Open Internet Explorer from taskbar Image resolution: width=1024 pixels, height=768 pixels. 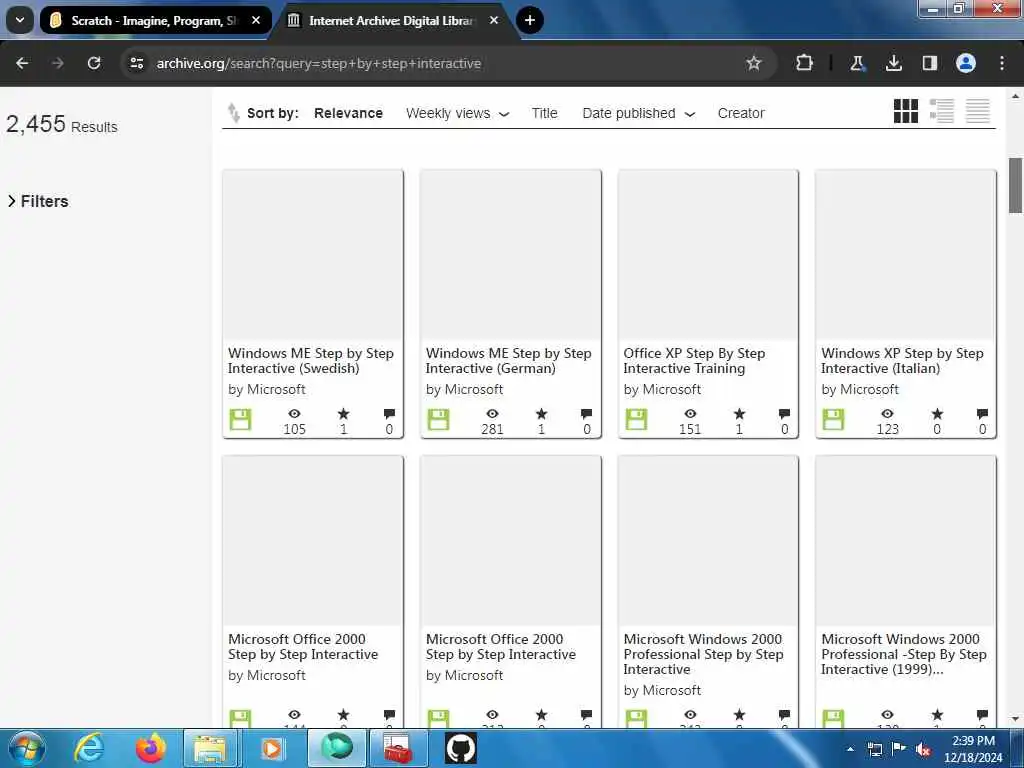tap(89, 748)
